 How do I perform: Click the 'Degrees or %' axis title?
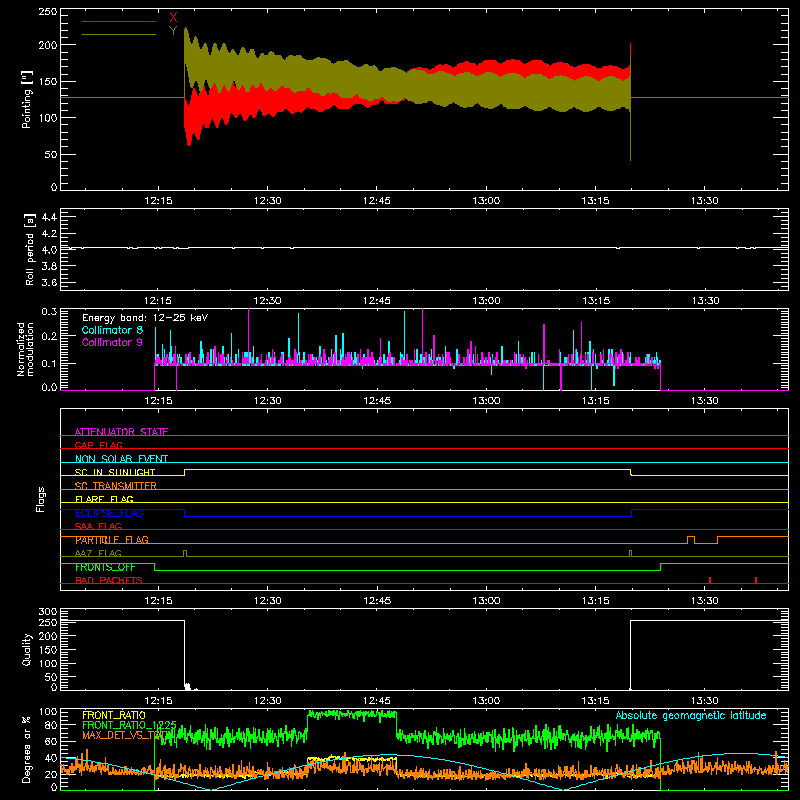coord(27,749)
